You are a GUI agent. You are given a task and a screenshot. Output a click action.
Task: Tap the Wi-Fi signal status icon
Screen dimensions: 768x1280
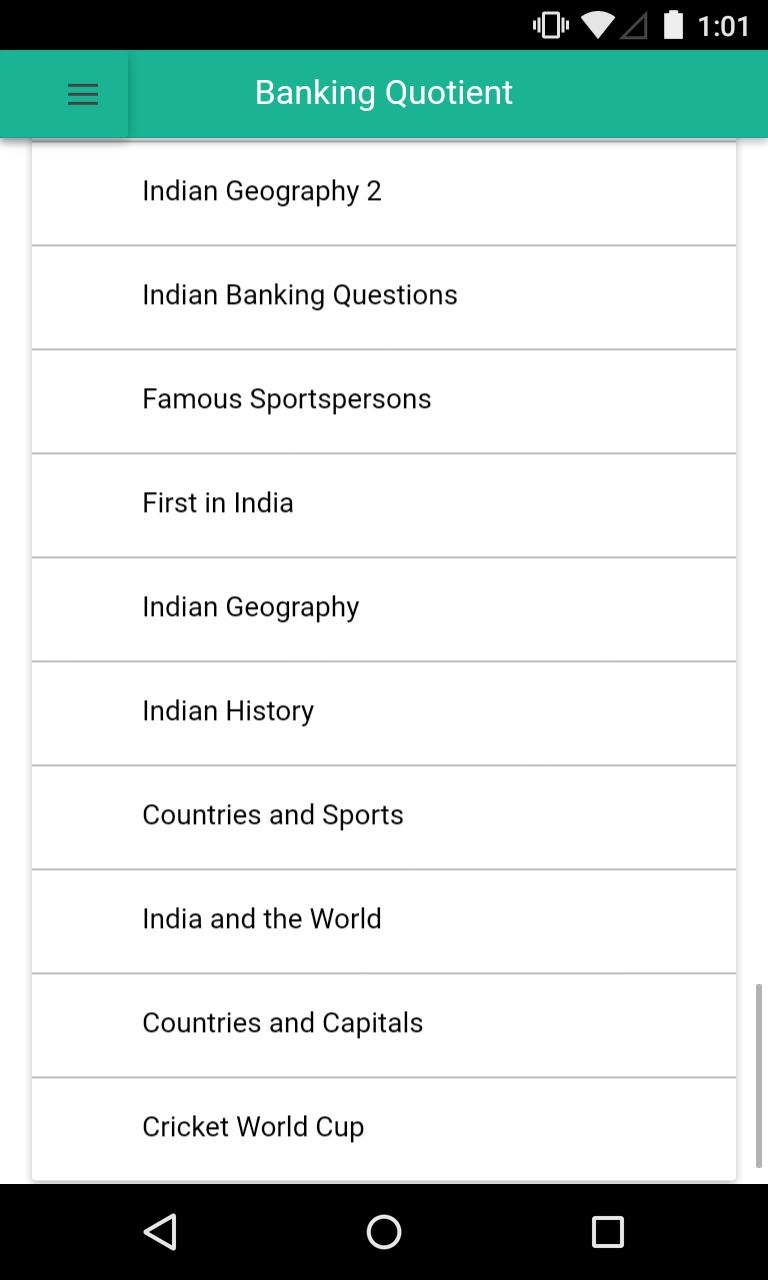(597, 25)
